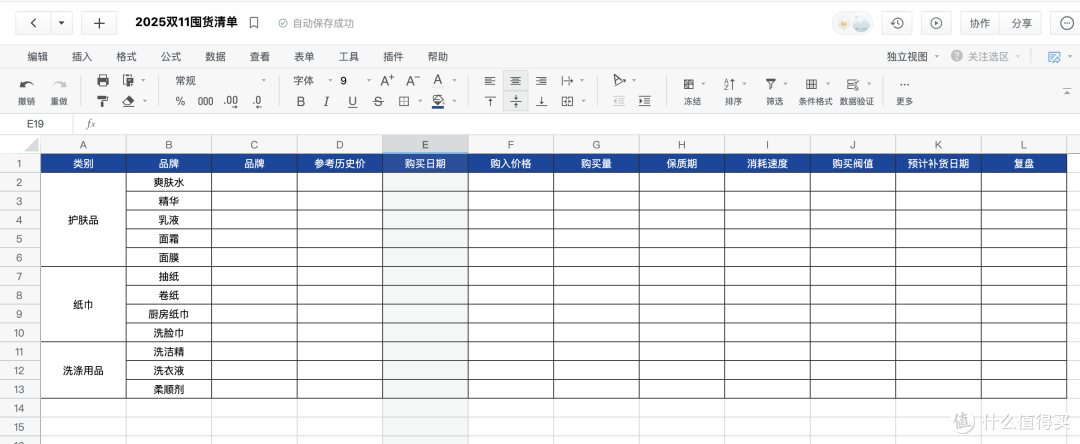This screenshot has width=1080, height=444.
Task: Align text to top
Action: (x=490, y=101)
